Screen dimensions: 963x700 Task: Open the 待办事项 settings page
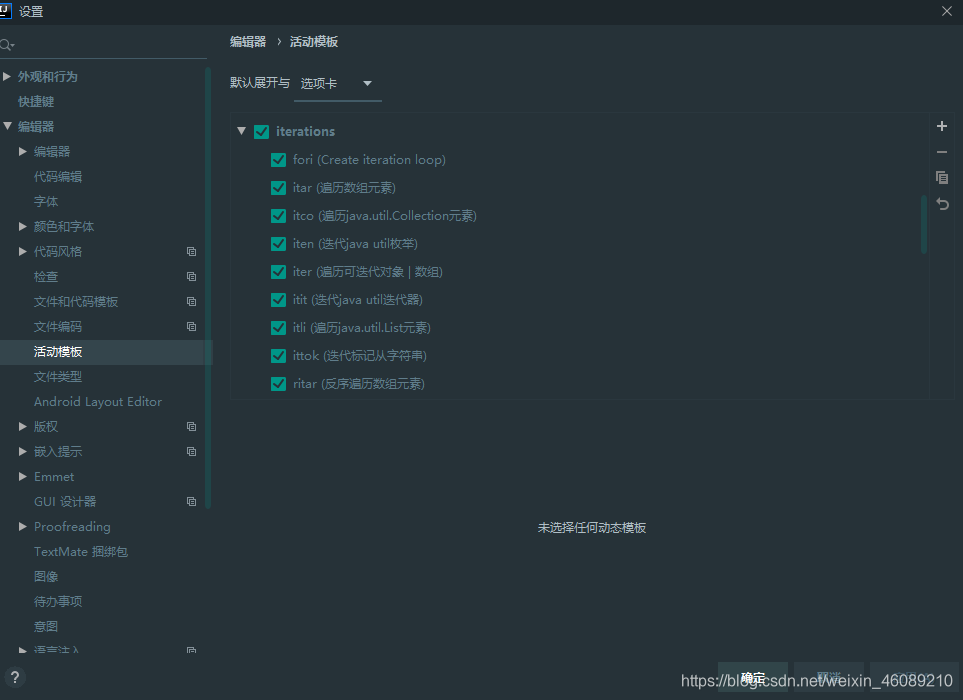[58, 602]
